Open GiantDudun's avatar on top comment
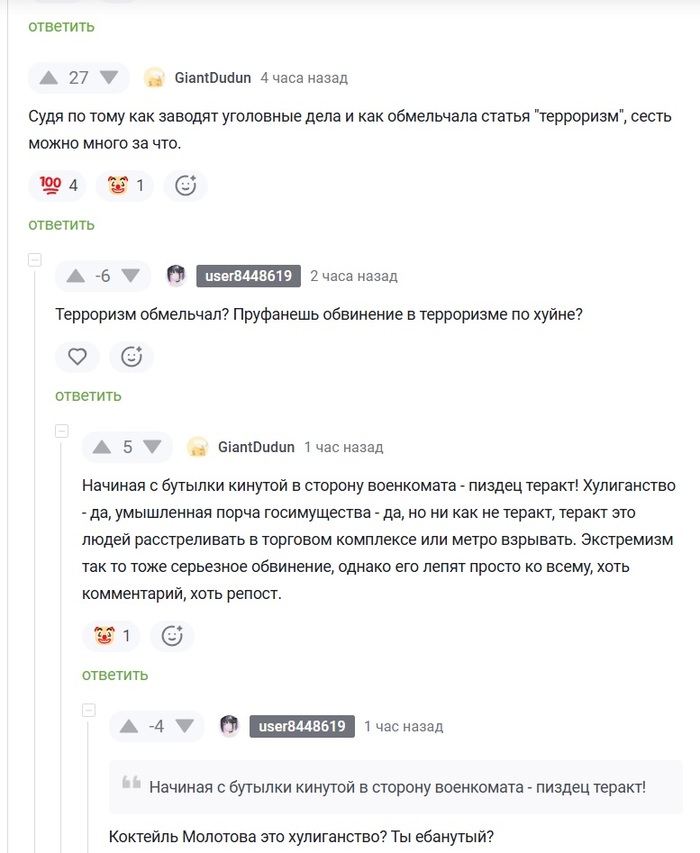Viewport: 700px width, 853px height. point(154,78)
